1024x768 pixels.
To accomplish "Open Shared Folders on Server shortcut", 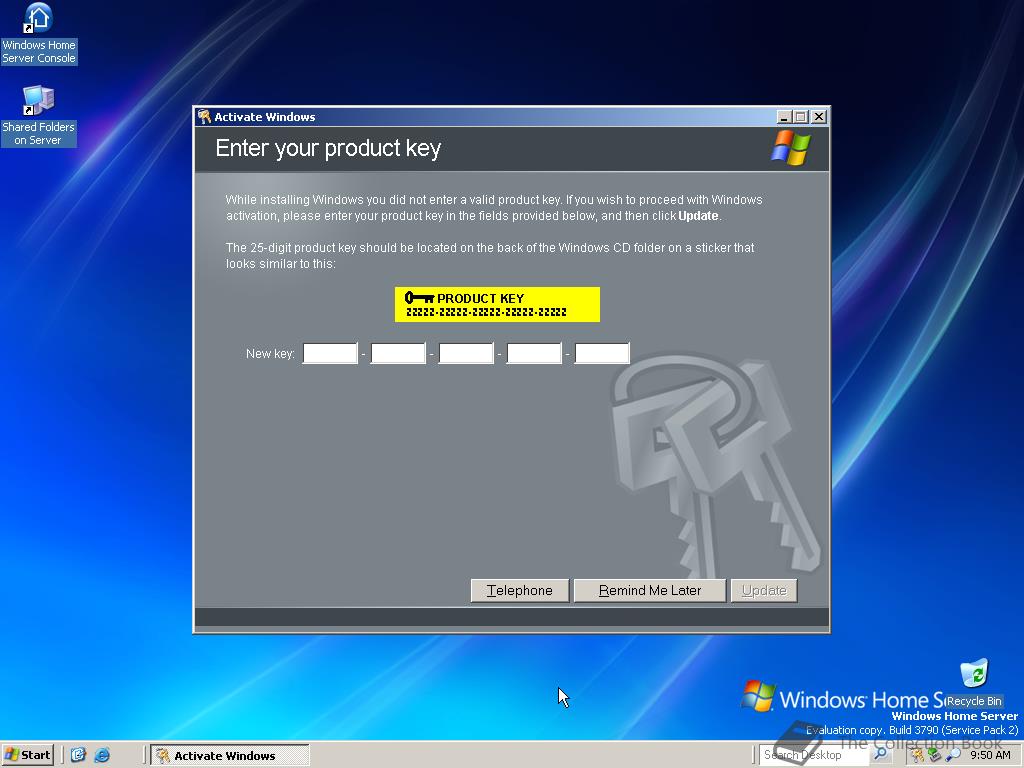I will click(39, 116).
